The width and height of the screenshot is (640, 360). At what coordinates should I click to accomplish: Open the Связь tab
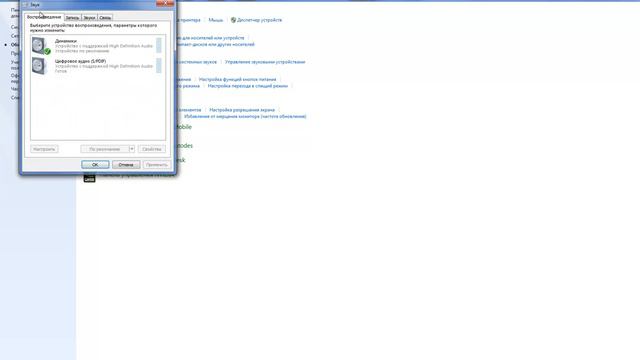tap(105, 18)
